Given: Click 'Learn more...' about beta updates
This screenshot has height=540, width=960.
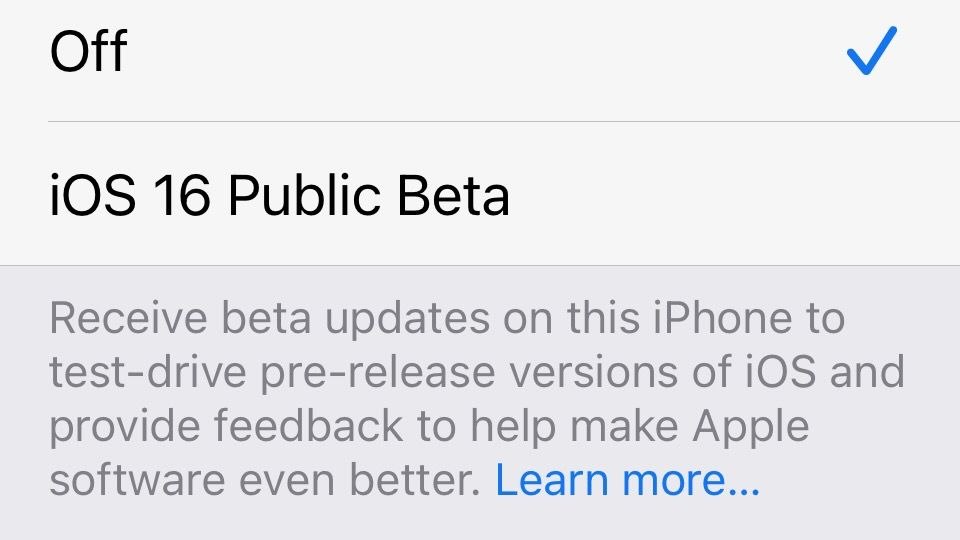Looking at the screenshot, I should [628, 479].
